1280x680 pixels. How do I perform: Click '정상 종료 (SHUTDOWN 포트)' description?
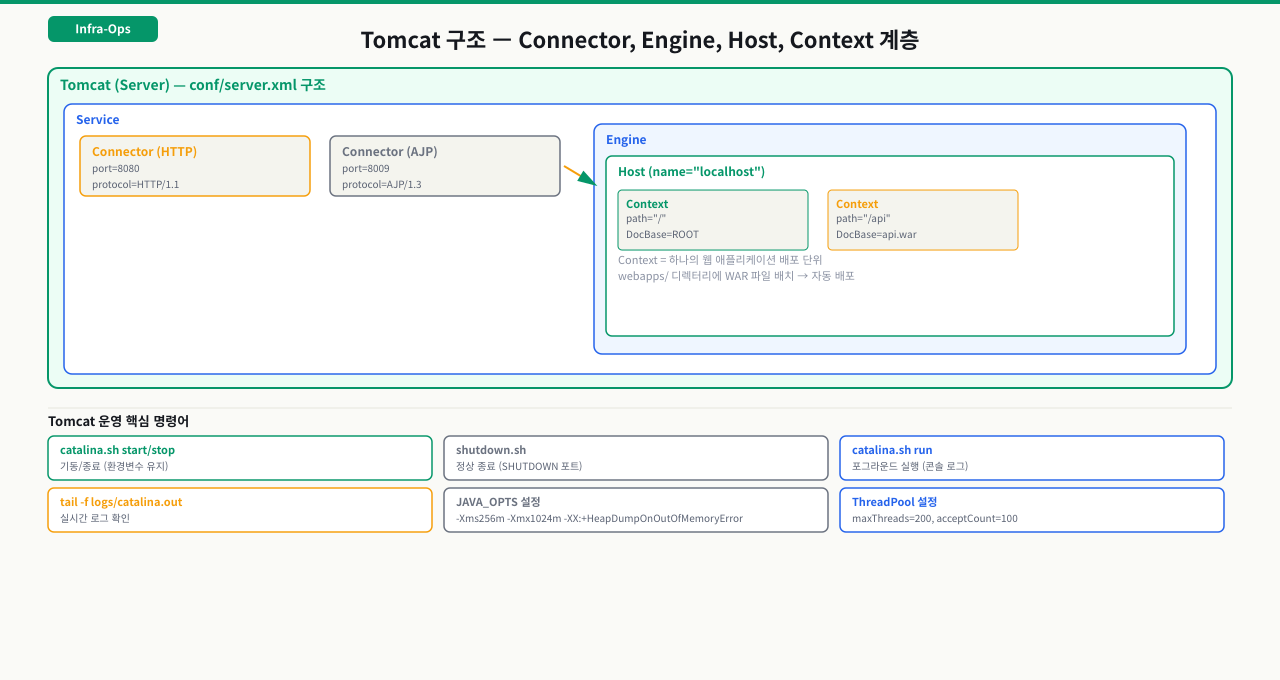coord(519,466)
